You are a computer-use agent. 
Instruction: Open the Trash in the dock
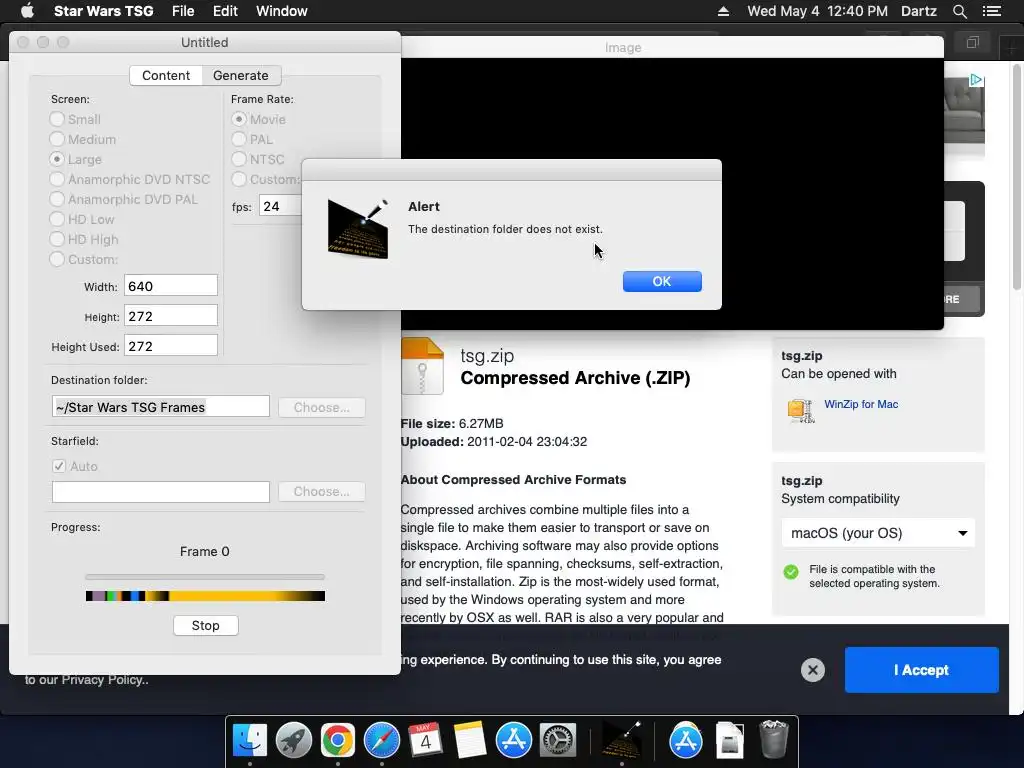point(774,740)
